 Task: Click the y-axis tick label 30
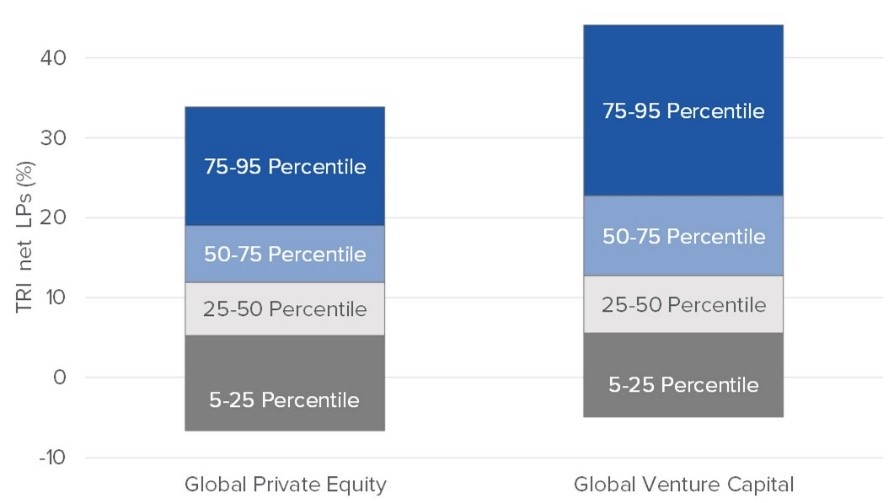[54, 138]
